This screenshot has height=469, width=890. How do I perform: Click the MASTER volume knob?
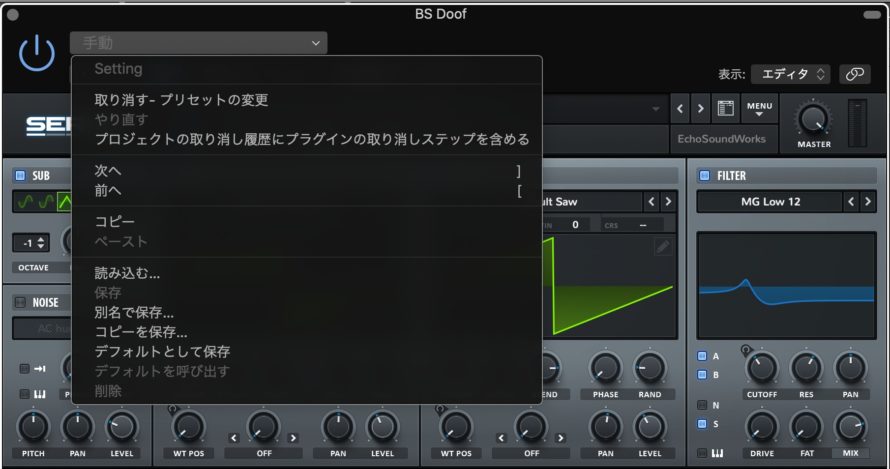[x=813, y=120]
